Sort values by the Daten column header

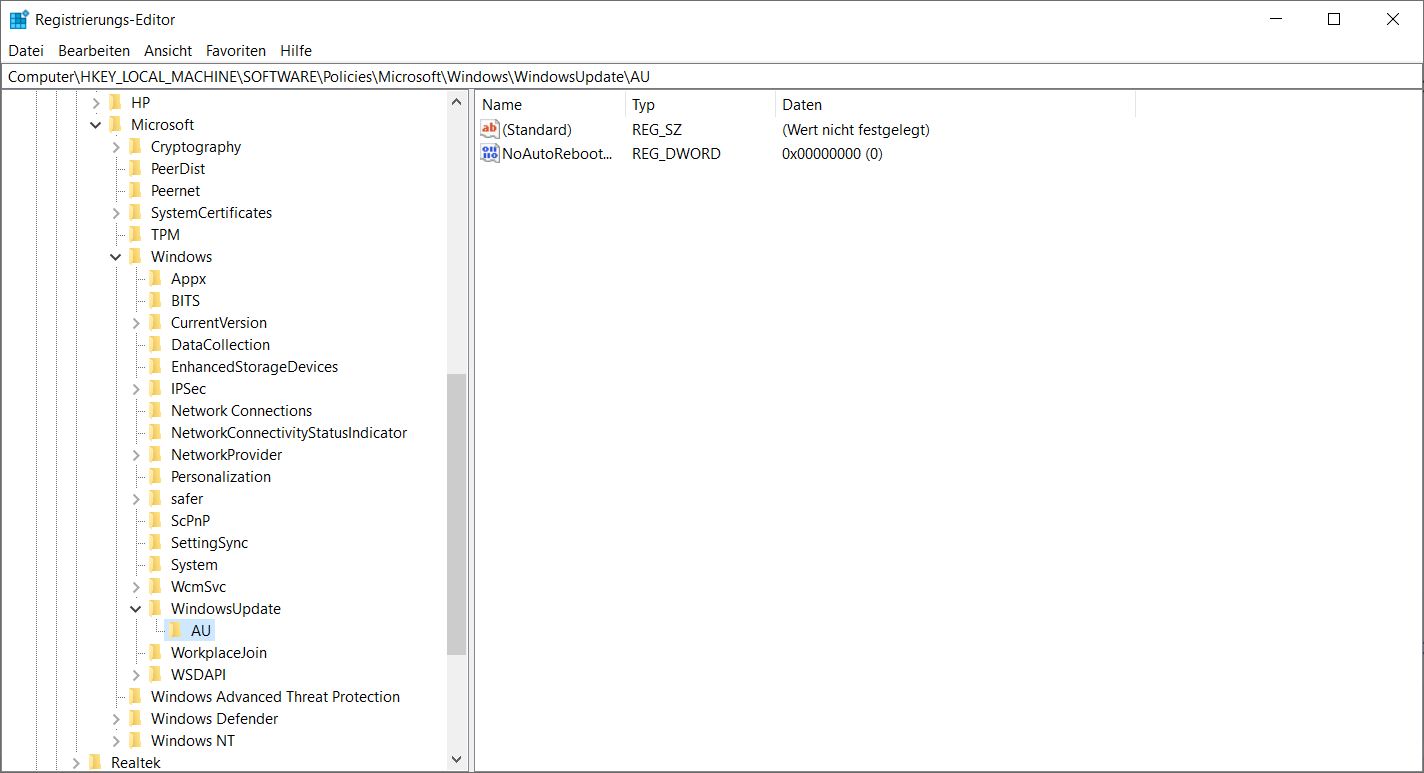[955, 104]
